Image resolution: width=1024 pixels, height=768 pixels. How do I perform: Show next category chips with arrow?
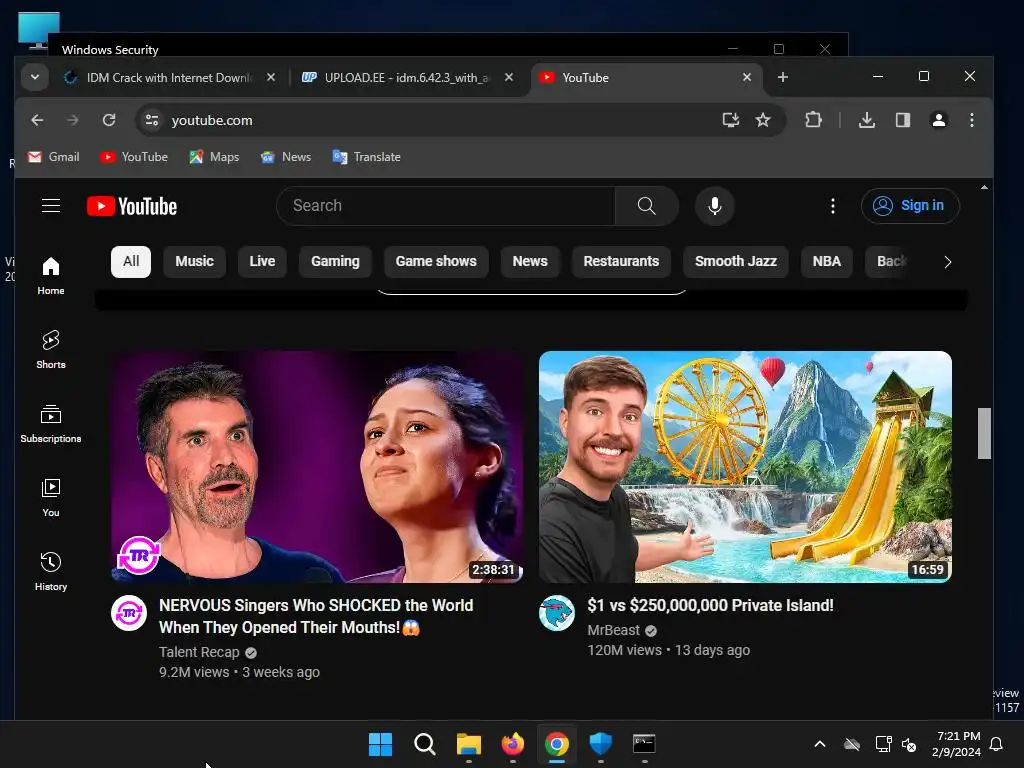click(x=947, y=262)
